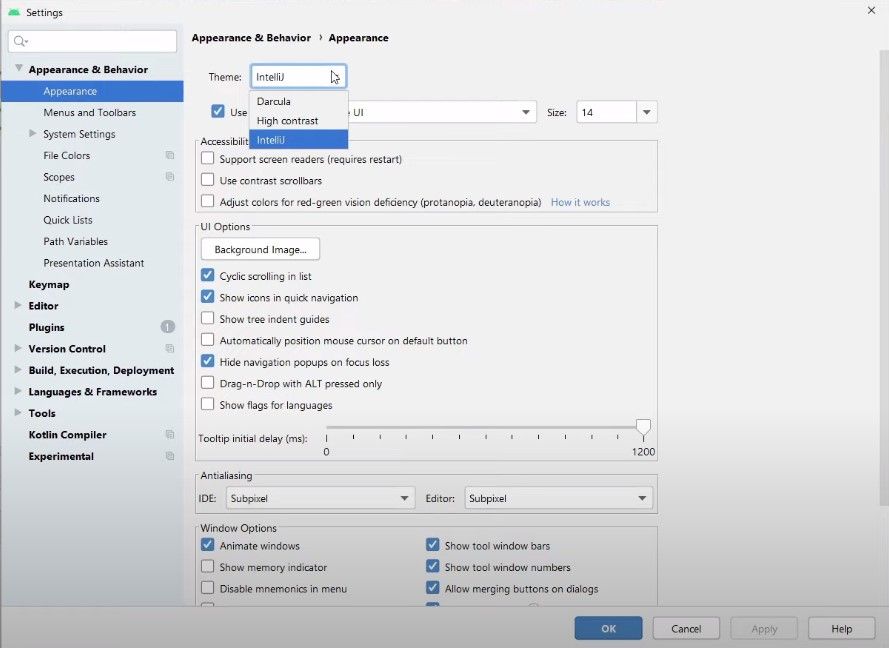This screenshot has width=889, height=648.
Task: Click the search magnifier icon in Settings
Action: point(20,41)
